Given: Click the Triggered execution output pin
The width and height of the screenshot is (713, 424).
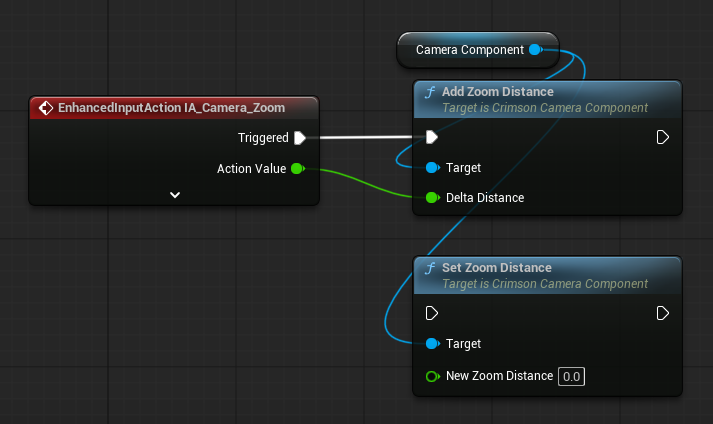Looking at the screenshot, I should [x=300, y=138].
